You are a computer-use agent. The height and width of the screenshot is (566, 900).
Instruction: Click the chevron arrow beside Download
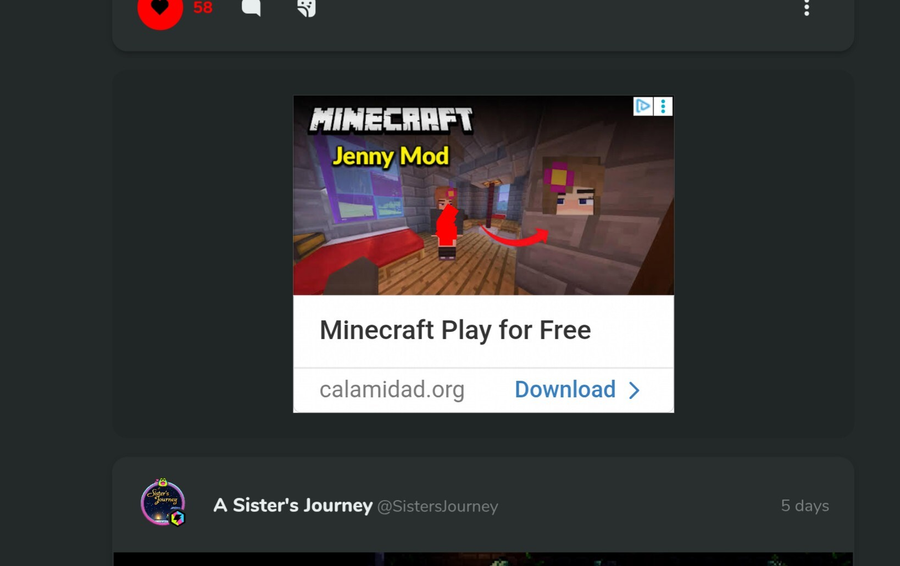pyautogui.click(x=634, y=390)
